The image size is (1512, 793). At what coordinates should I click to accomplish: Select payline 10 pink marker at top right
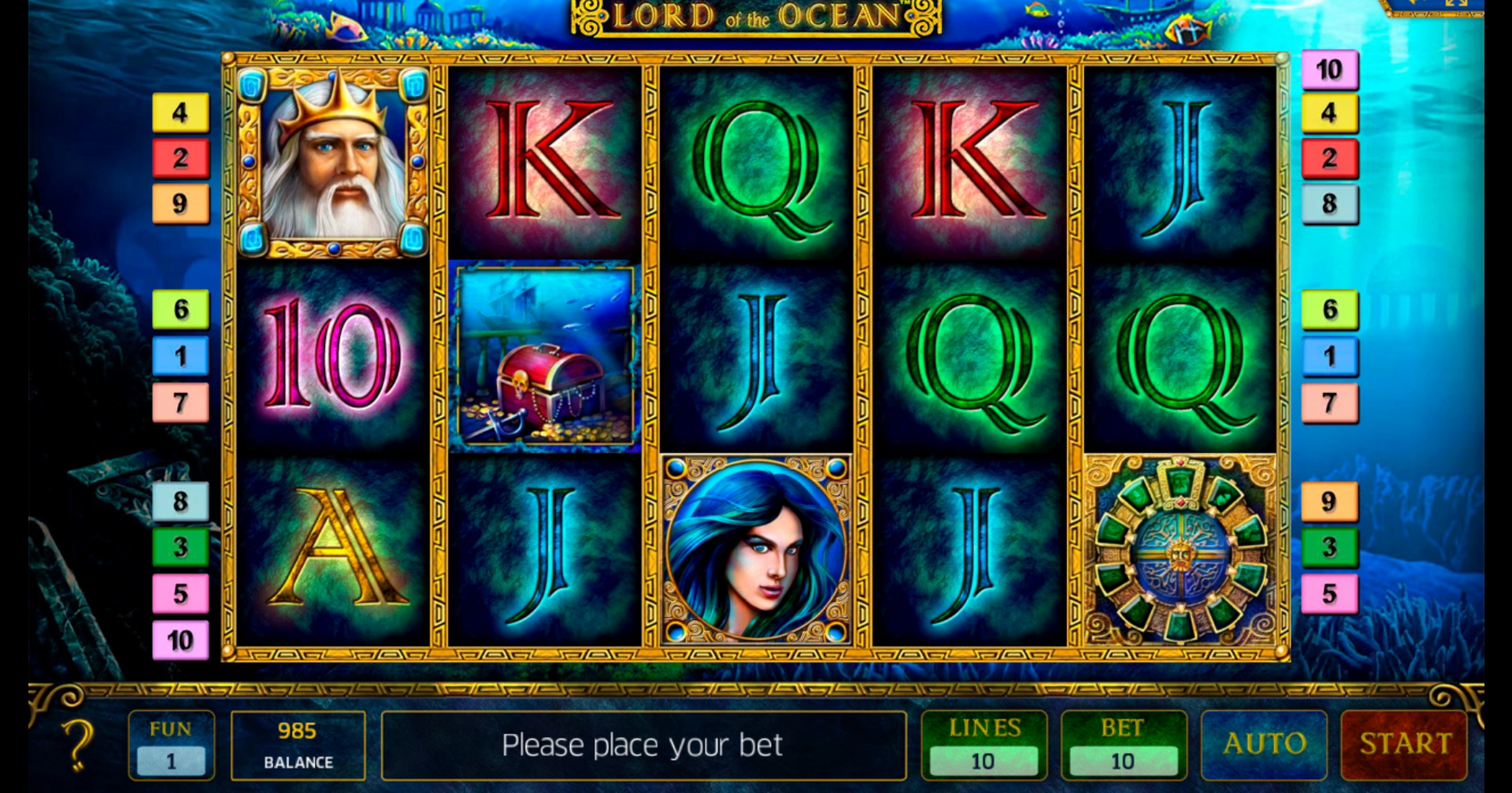click(1329, 69)
